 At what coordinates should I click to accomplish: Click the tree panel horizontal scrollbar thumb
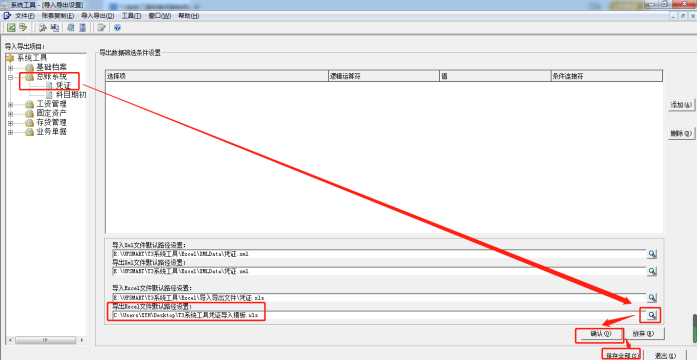pyautogui.click(x=45, y=340)
